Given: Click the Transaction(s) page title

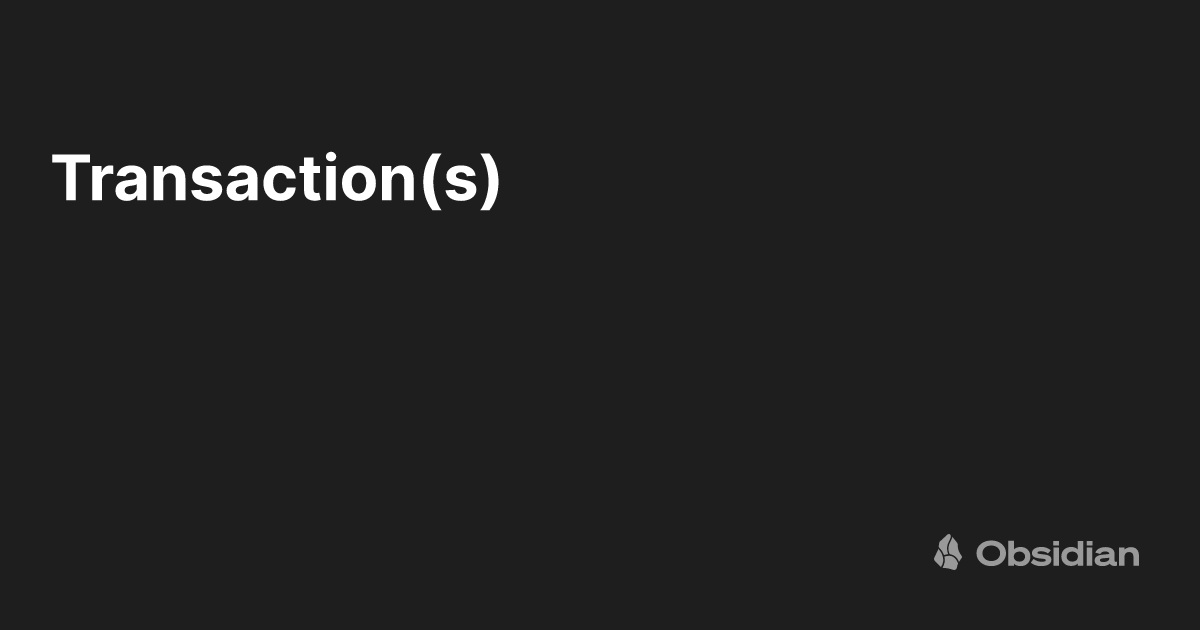Looking at the screenshot, I should (276, 180).
